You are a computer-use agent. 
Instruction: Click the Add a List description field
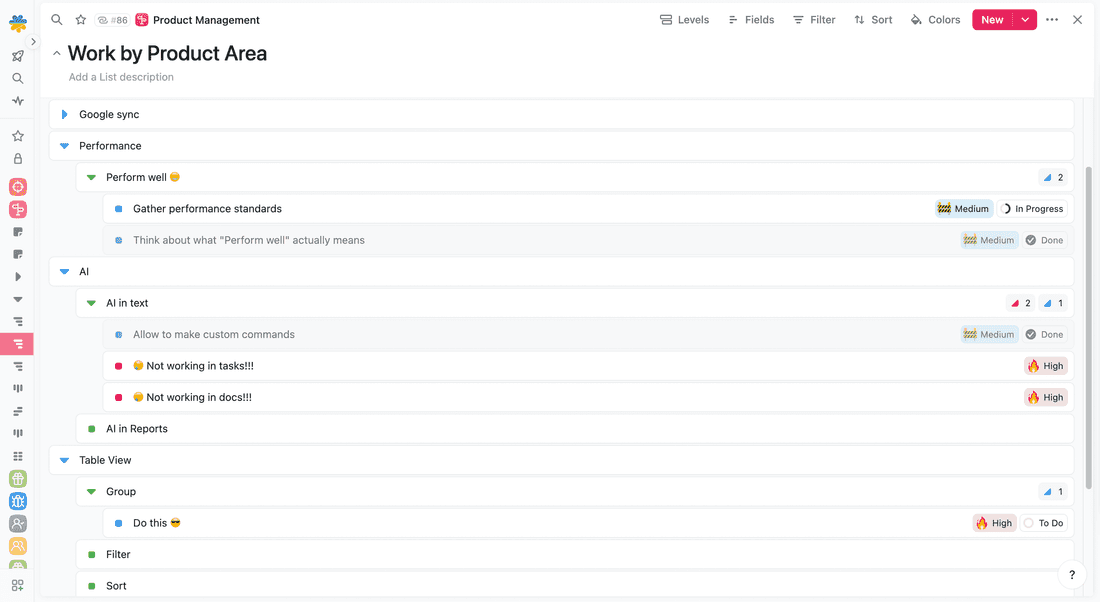(x=121, y=77)
